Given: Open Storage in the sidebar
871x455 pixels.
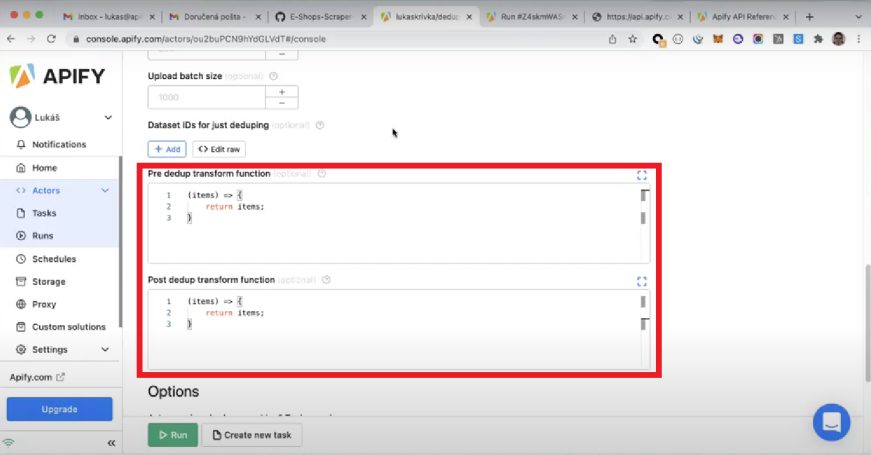Looking at the screenshot, I should pyautogui.click(x=48, y=282).
